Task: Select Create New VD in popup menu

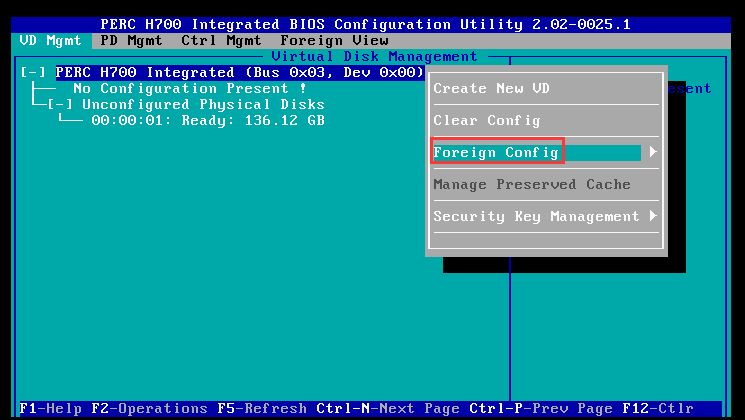Action: [x=491, y=88]
